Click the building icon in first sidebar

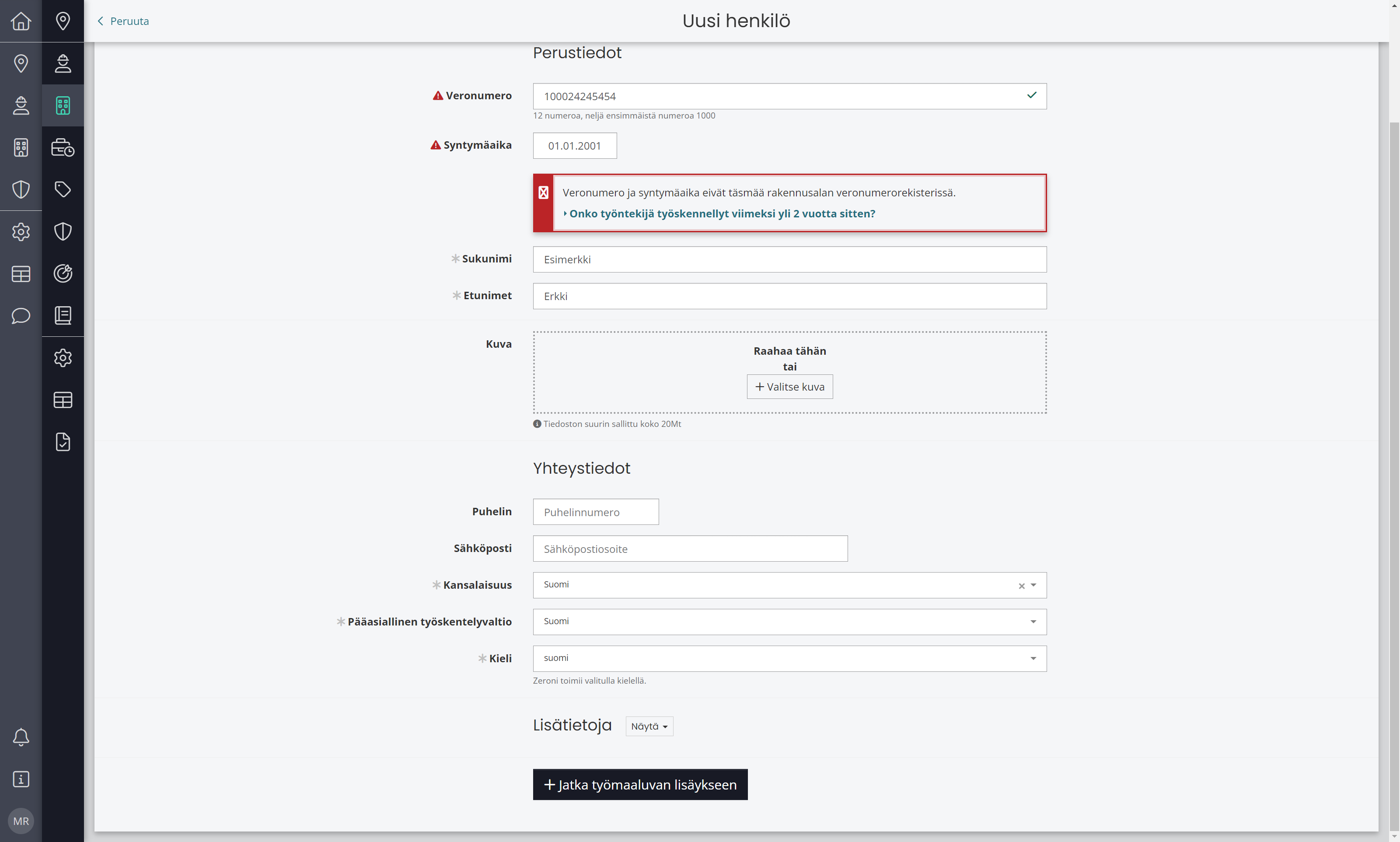21,147
